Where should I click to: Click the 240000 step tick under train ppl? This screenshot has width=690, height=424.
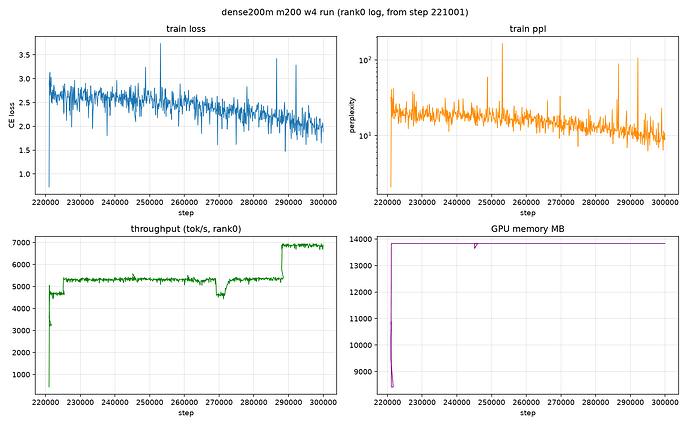(457, 202)
